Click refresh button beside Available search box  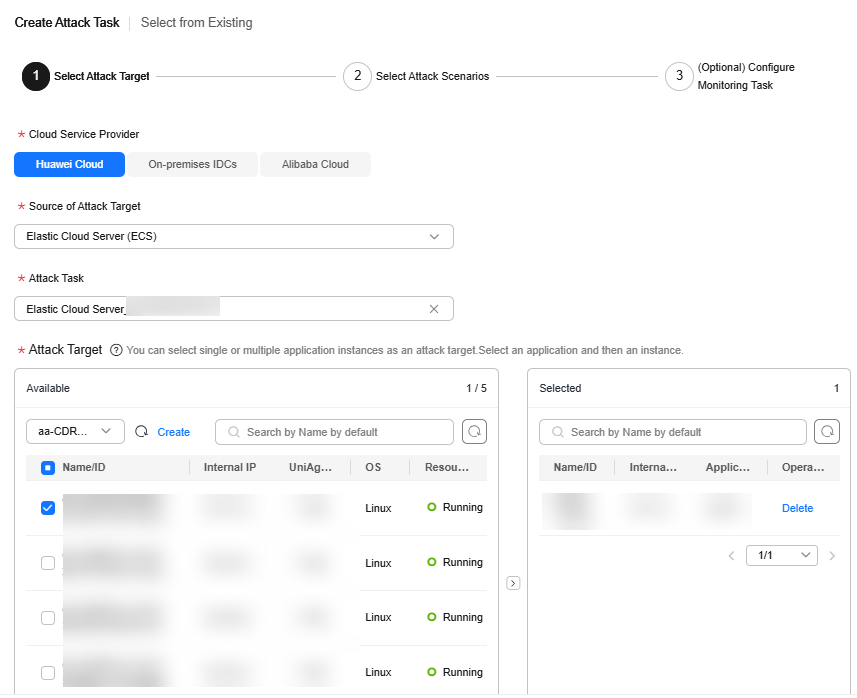pyautogui.click(x=473, y=432)
